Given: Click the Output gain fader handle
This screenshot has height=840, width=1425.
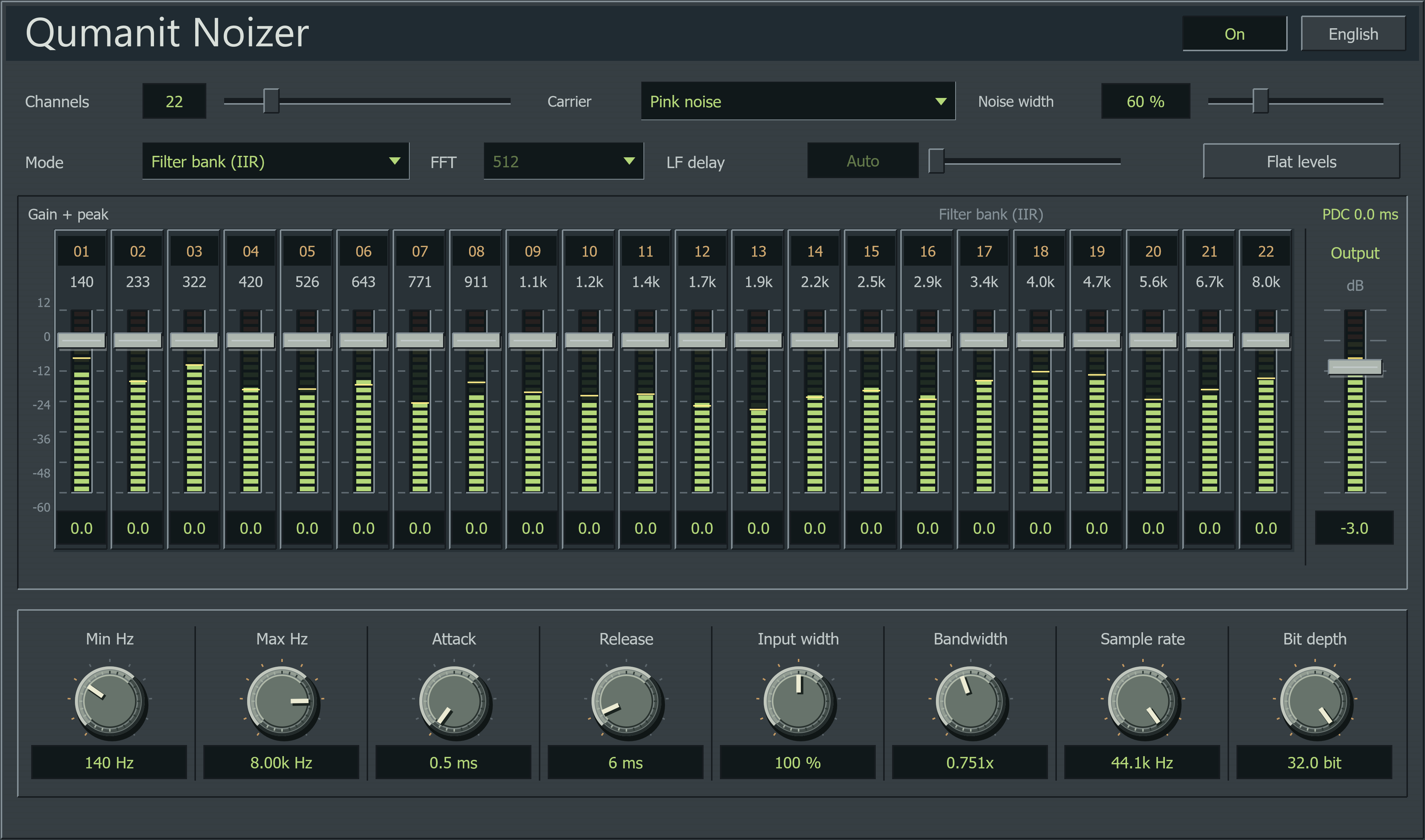Looking at the screenshot, I should point(1355,367).
